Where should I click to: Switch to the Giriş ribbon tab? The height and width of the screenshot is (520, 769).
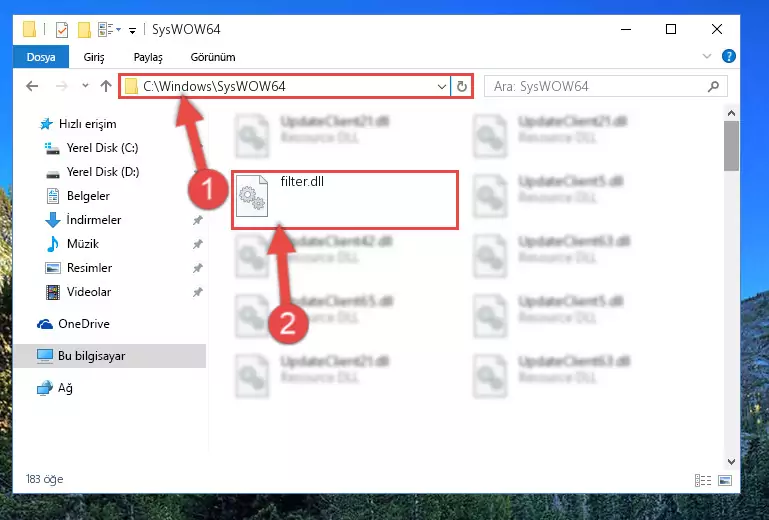tap(94, 57)
